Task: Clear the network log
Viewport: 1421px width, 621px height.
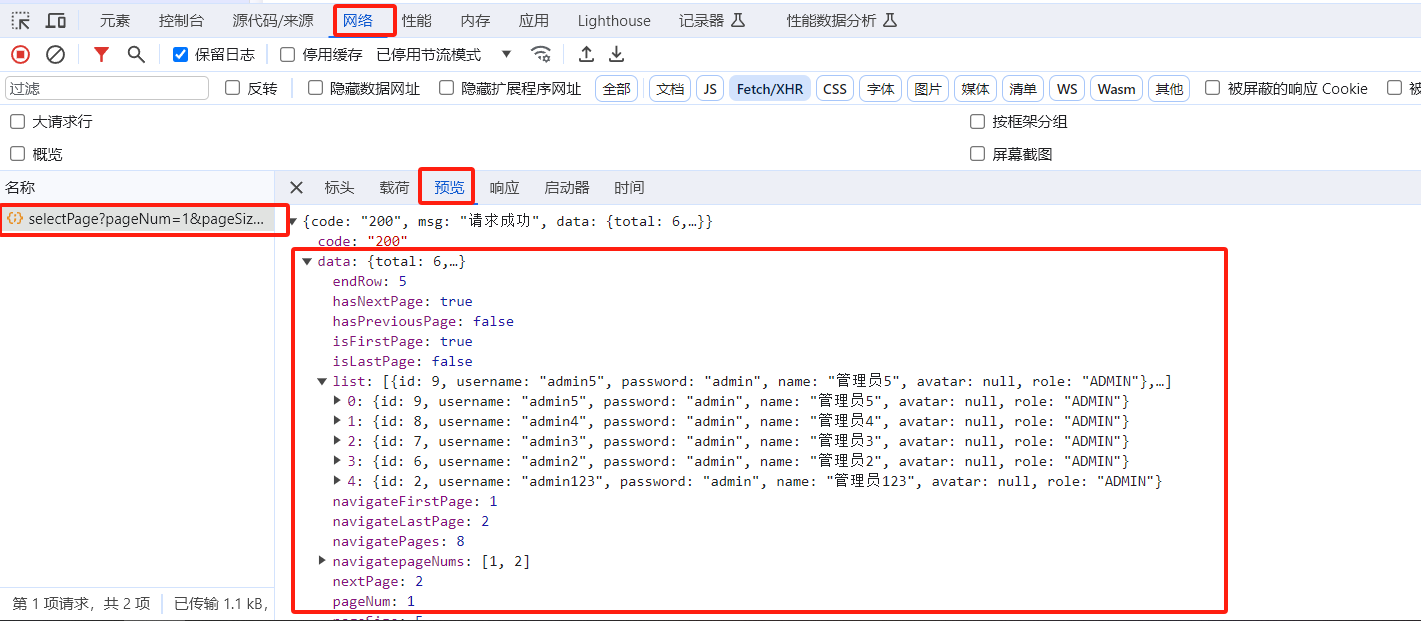Action: point(56,54)
